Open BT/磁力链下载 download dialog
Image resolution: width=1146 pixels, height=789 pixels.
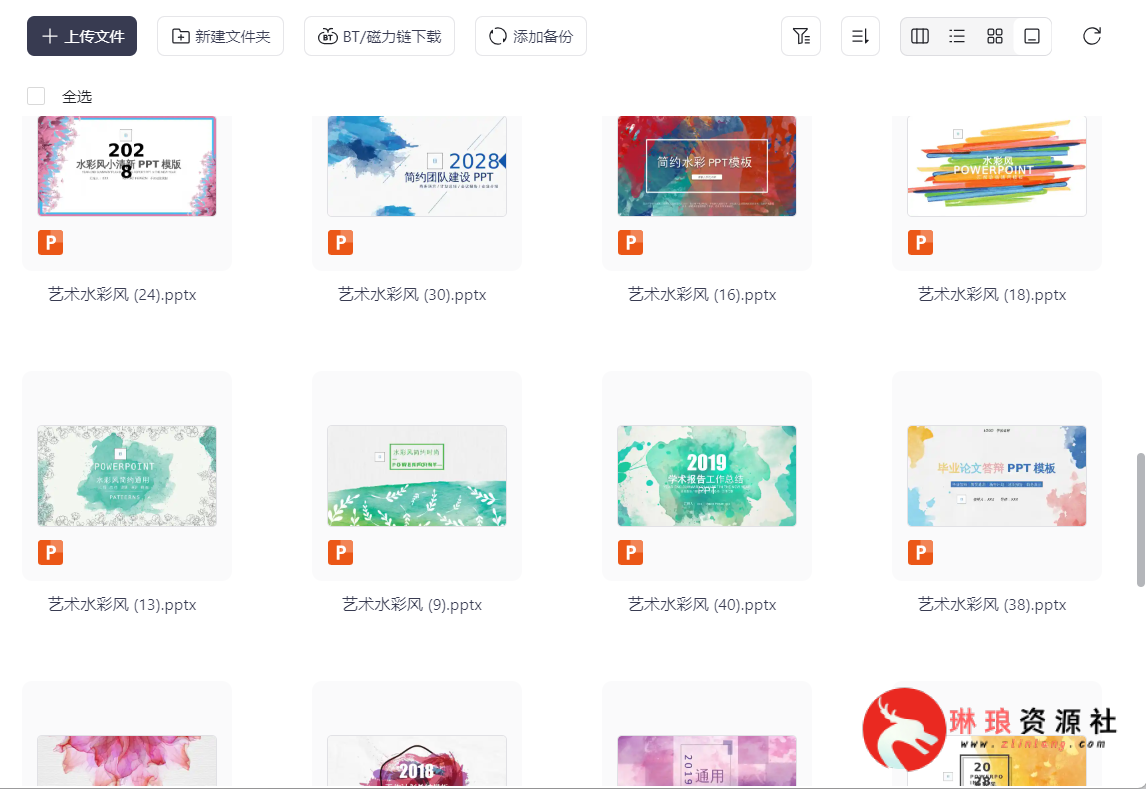379,37
